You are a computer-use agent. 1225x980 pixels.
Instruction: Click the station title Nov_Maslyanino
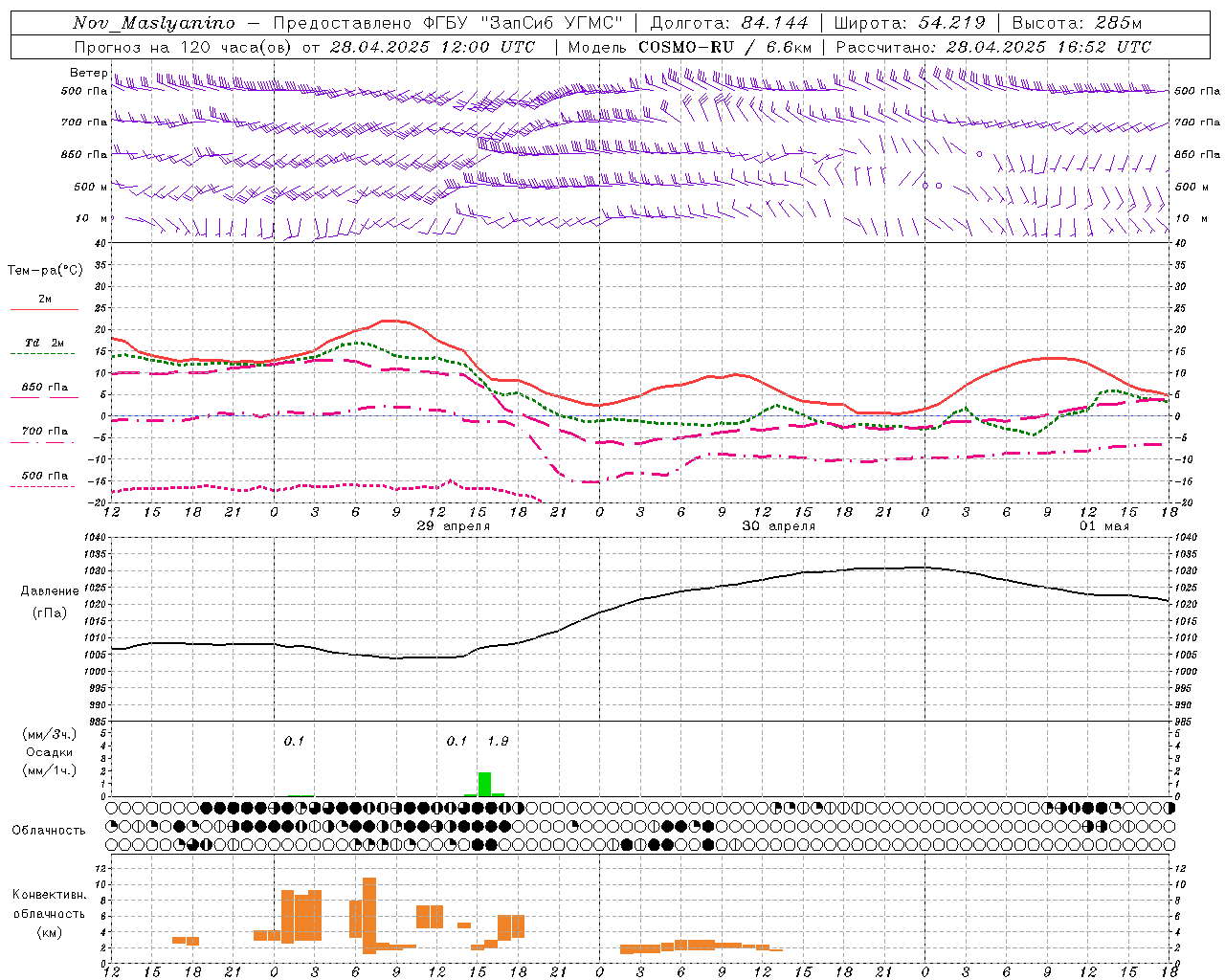pos(154,23)
